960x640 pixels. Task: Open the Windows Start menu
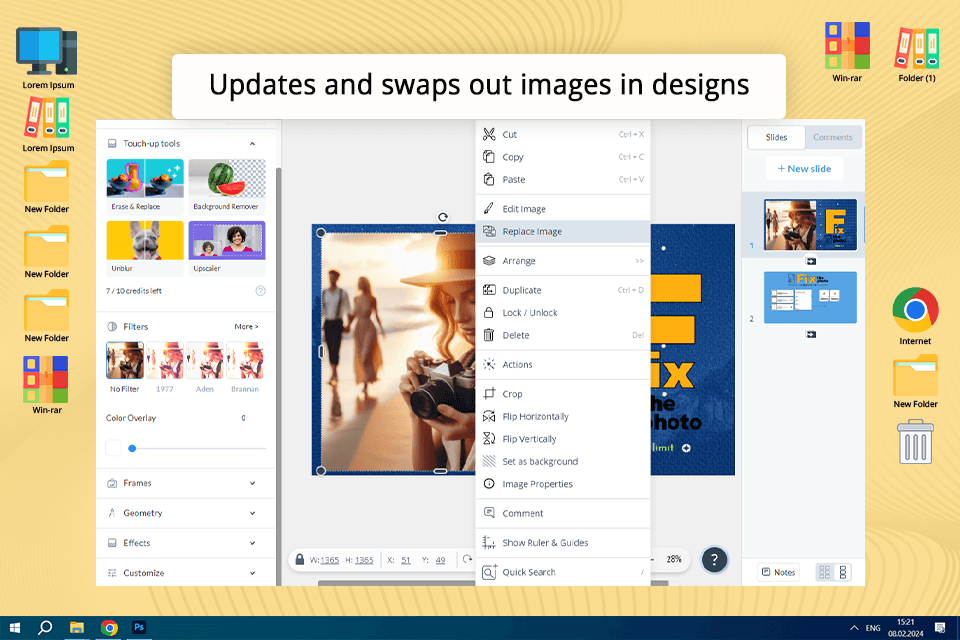(15, 628)
